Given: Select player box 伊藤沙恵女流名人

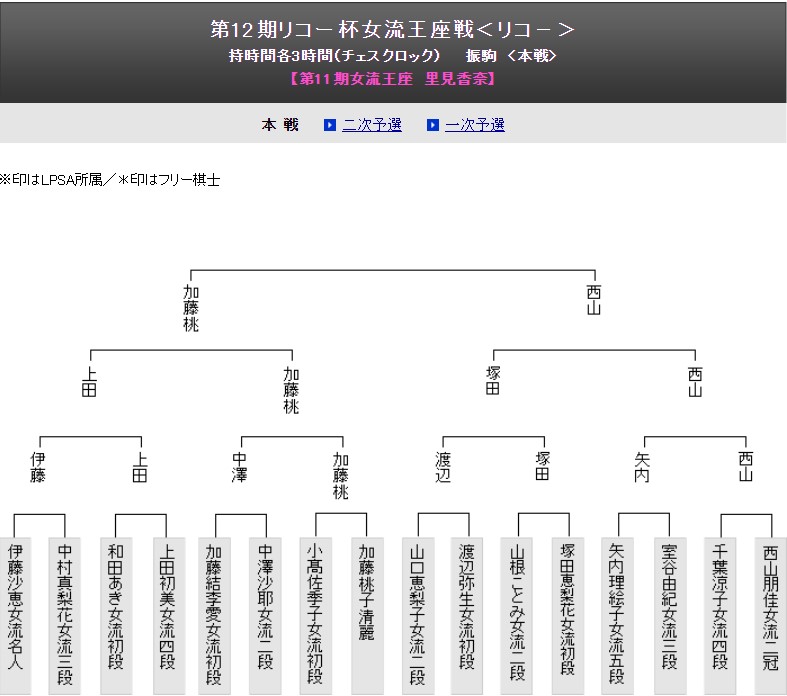Looking at the screenshot, I should [x=15, y=616].
